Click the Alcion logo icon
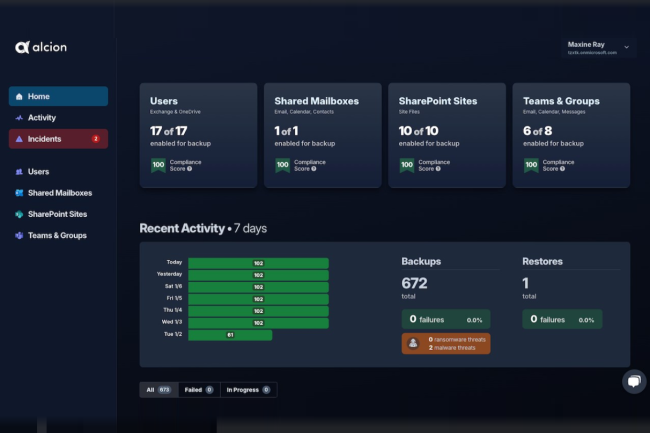 [x=21, y=47]
